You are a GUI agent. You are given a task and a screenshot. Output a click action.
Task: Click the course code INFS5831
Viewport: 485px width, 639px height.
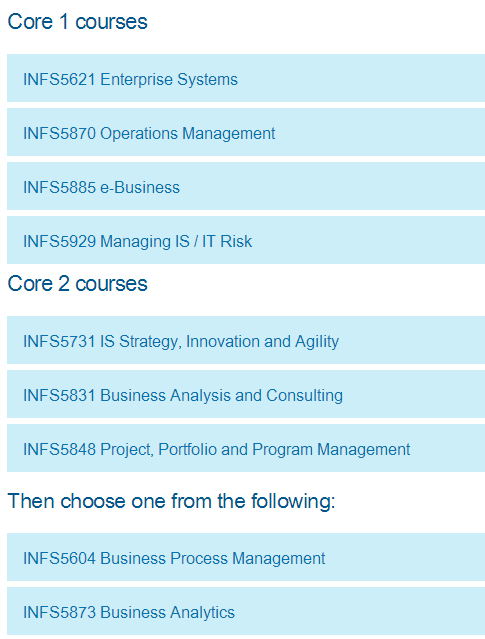click(x=59, y=395)
